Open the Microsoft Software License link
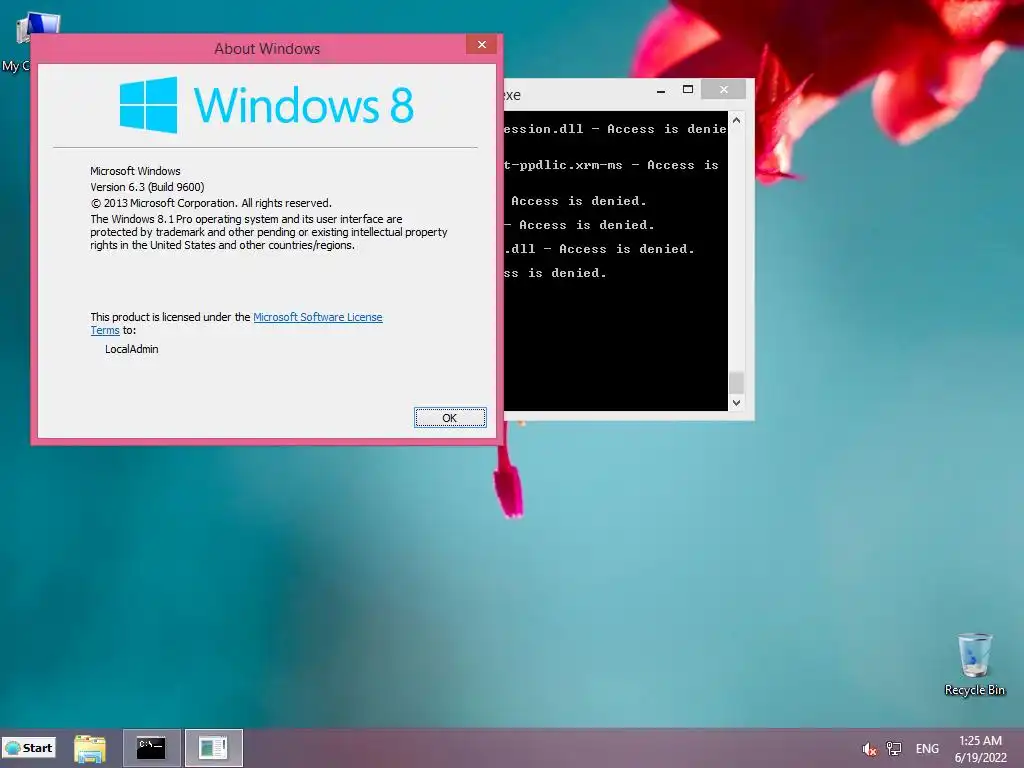 click(x=317, y=317)
